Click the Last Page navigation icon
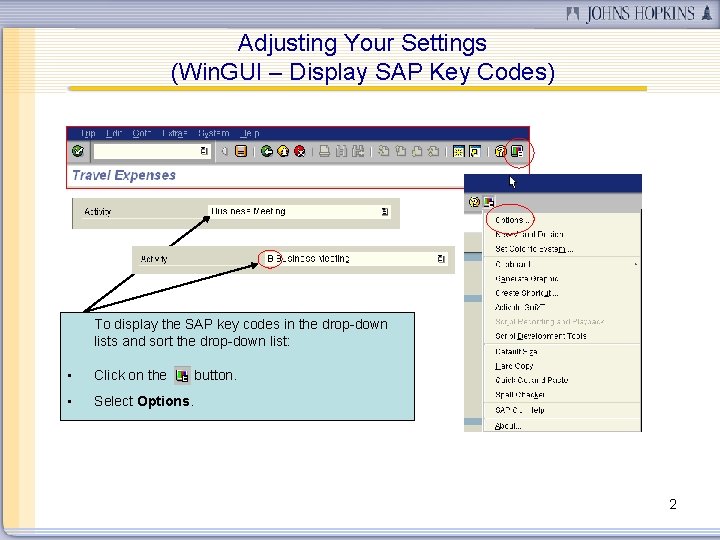Viewport: 720px width, 540px height. 433,151
